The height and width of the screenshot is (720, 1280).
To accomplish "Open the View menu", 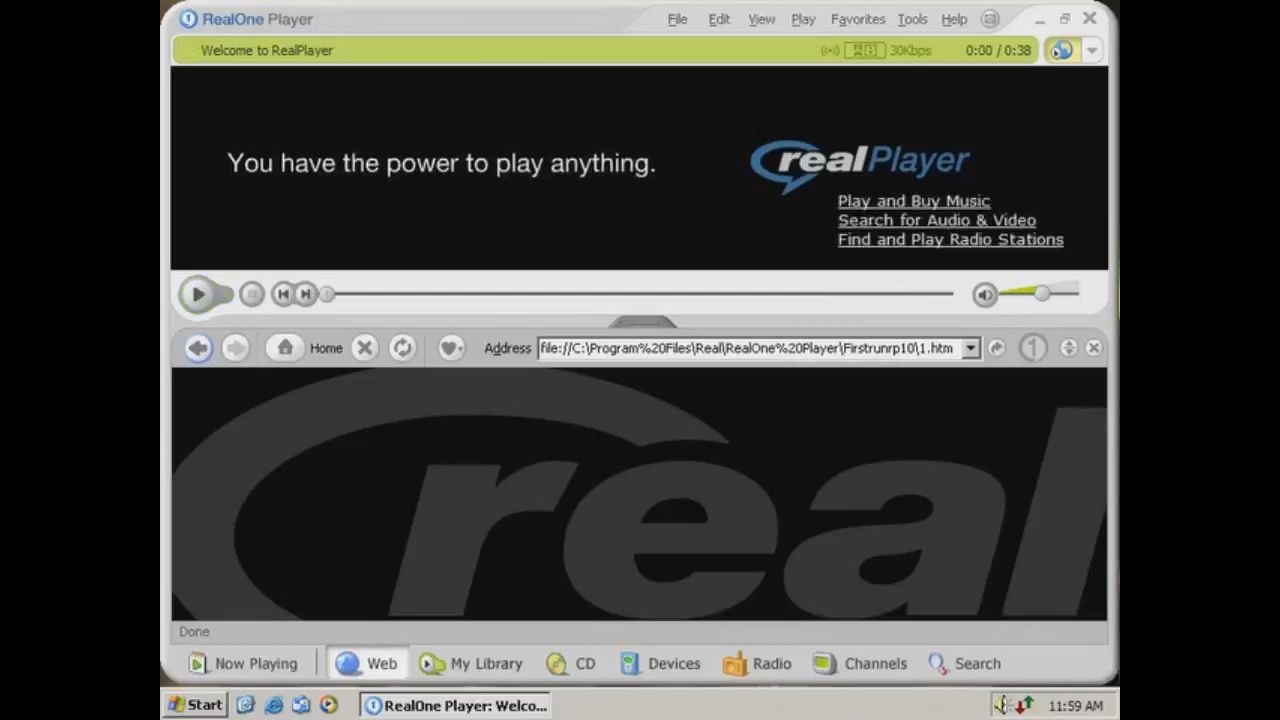I will 761,19.
